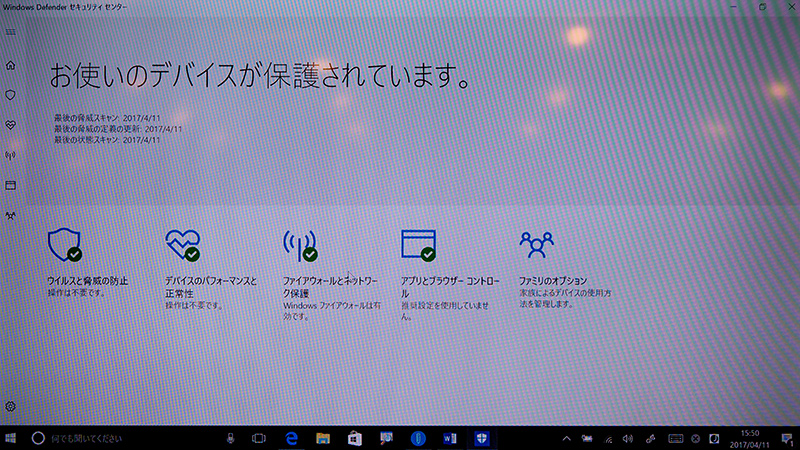Screen dimensions: 800x450
Task: Open Task View on taskbar
Action: tap(259, 438)
